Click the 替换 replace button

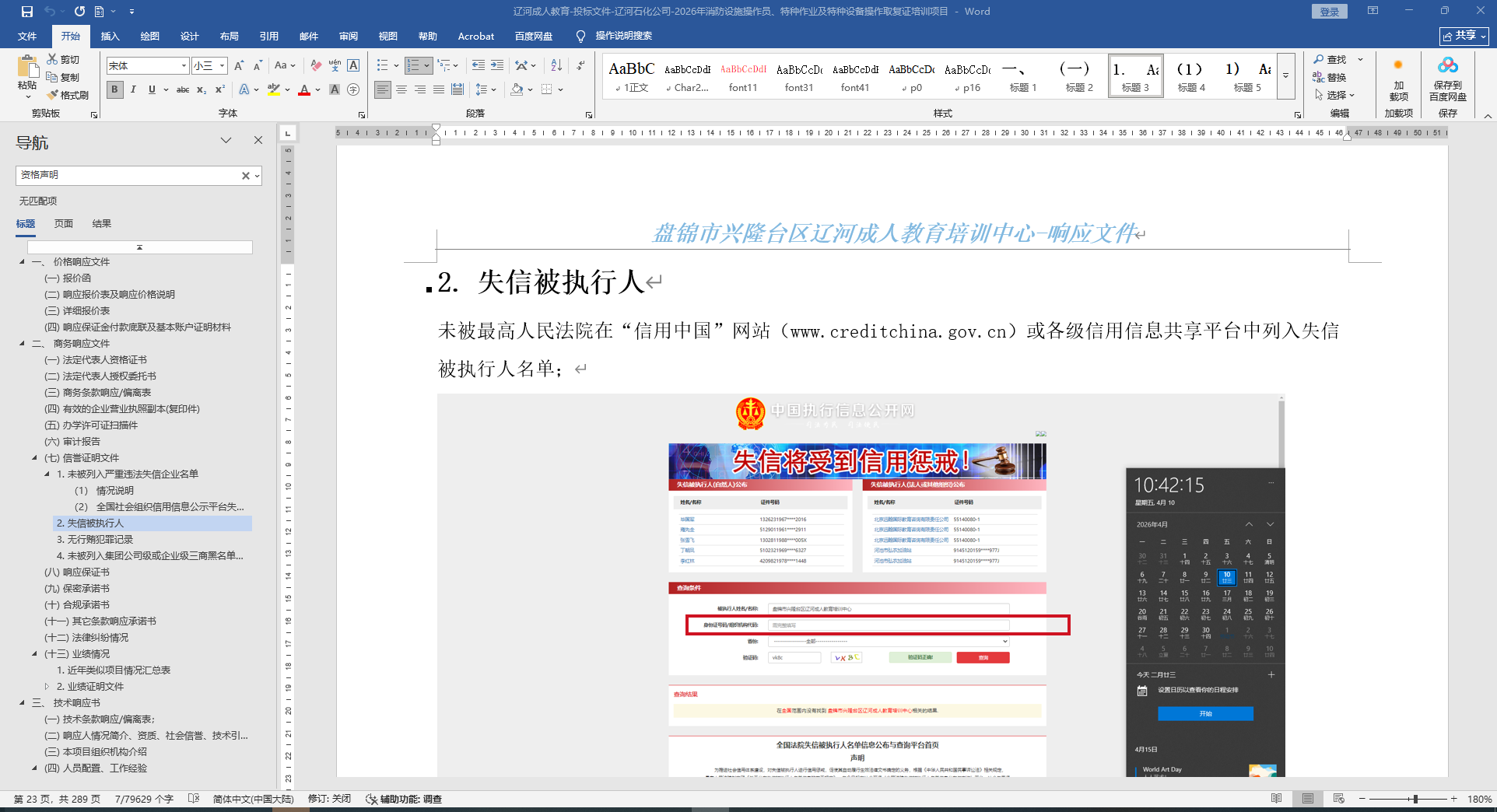coord(1330,77)
